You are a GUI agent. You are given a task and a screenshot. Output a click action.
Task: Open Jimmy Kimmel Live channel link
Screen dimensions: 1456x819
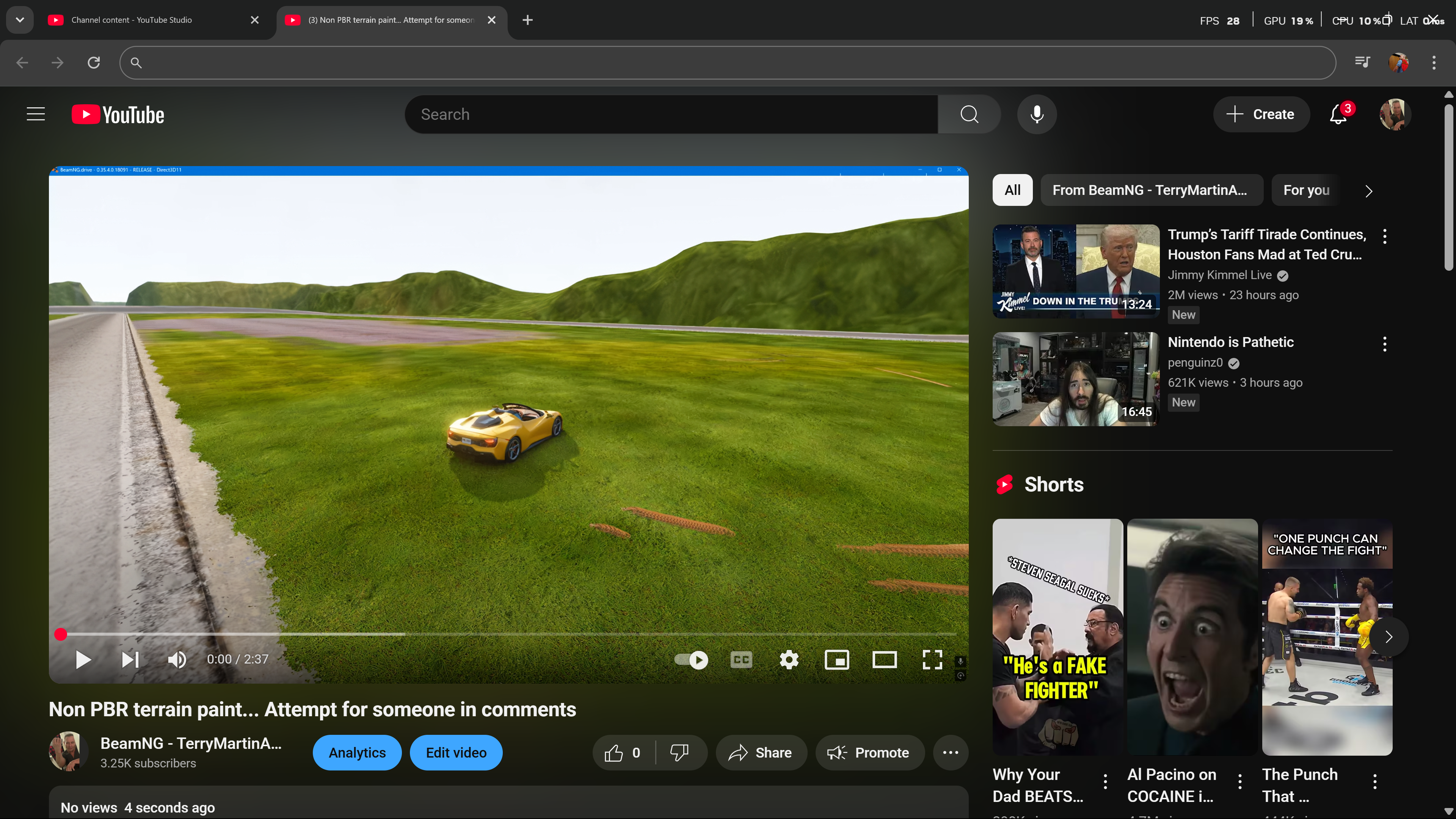pyautogui.click(x=1220, y=275)
